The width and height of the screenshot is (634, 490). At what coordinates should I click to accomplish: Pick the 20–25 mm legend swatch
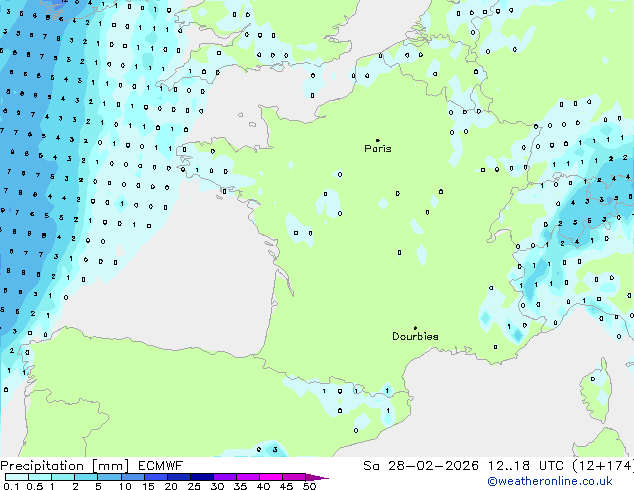click(x=178, y=477)
